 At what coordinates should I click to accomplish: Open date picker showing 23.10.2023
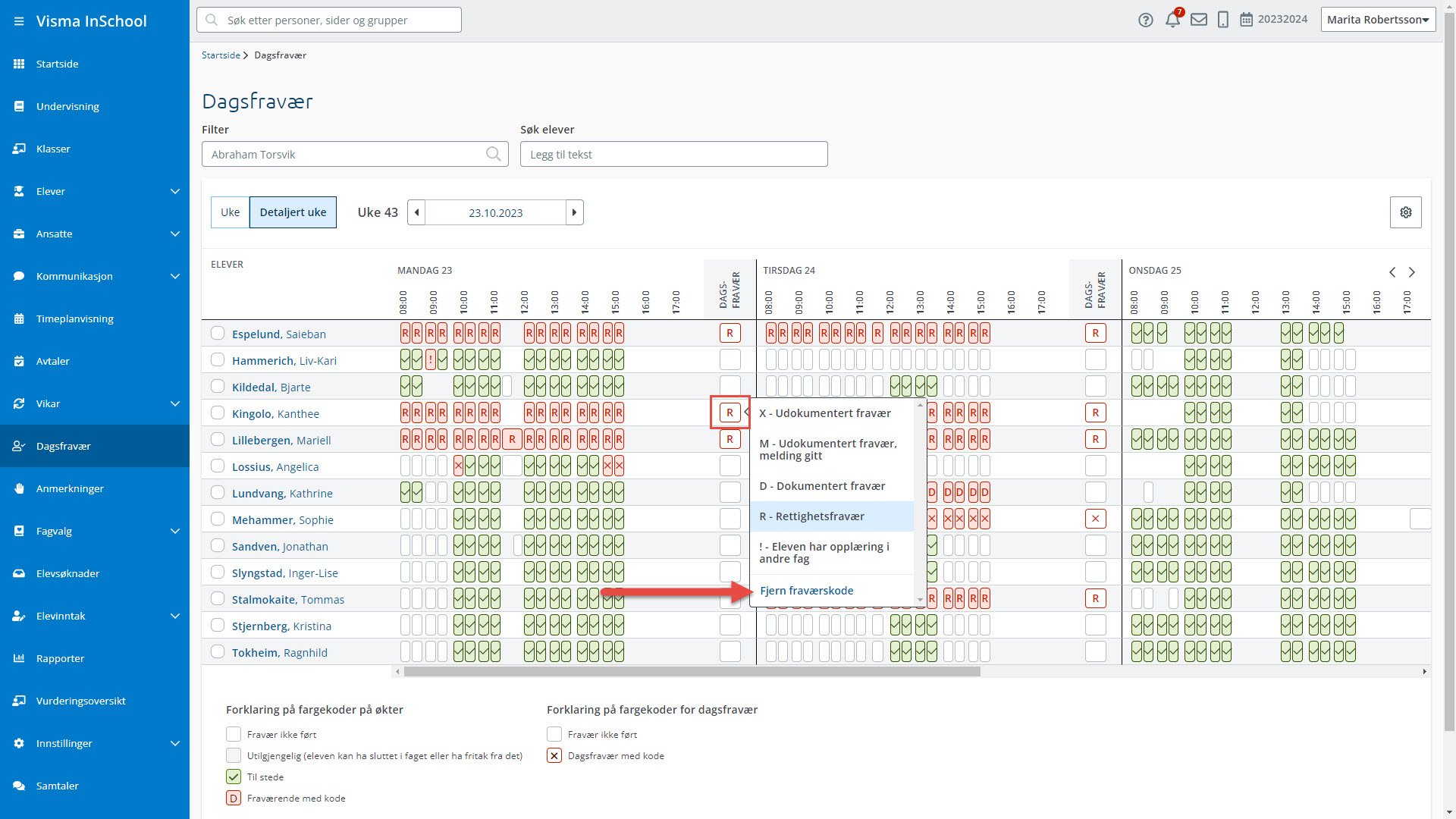click(496, 212)
